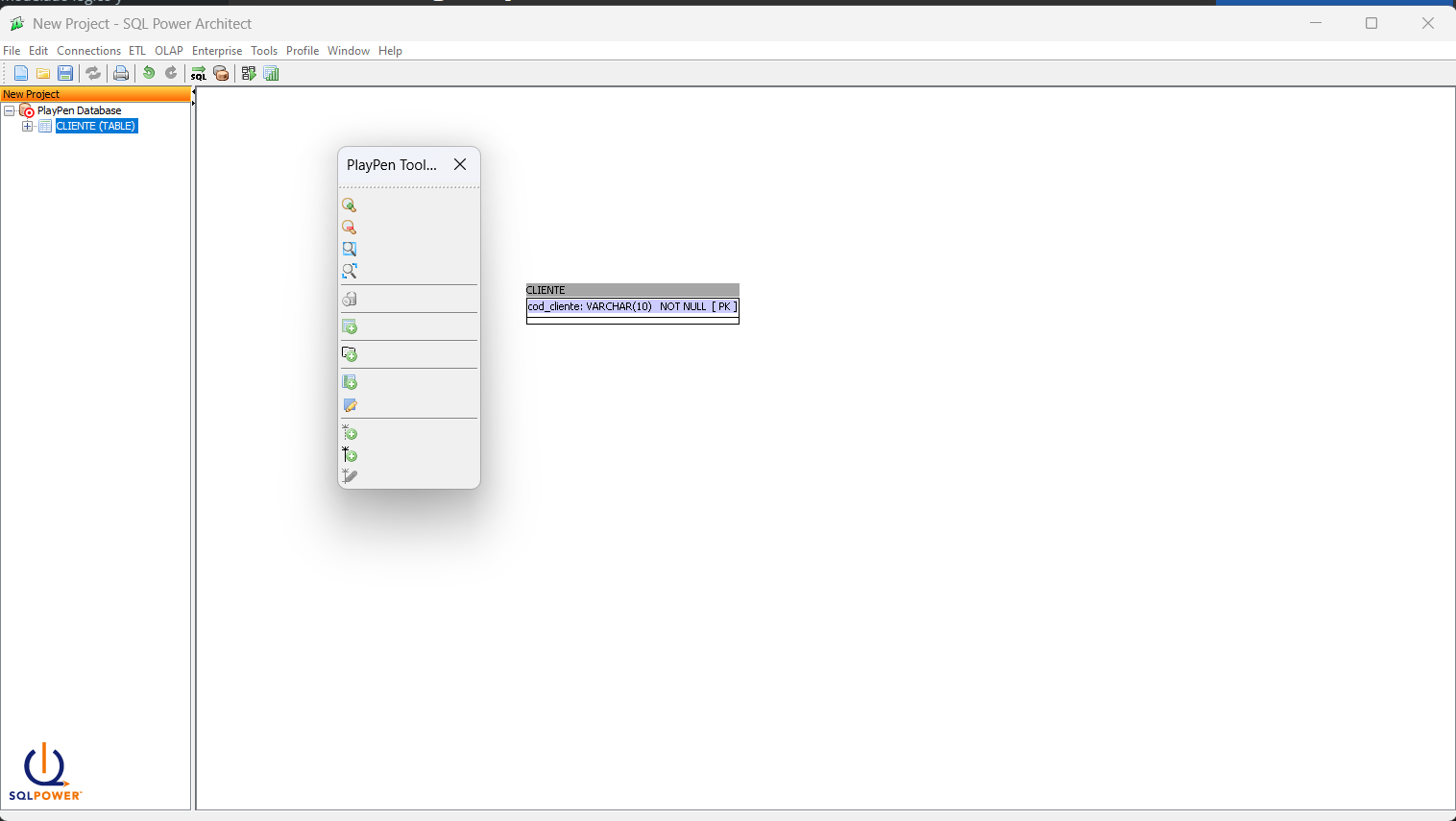Click the gray edit relationship pencil icon
This screenshot has height=821, width=1456.
coord(350,475)
